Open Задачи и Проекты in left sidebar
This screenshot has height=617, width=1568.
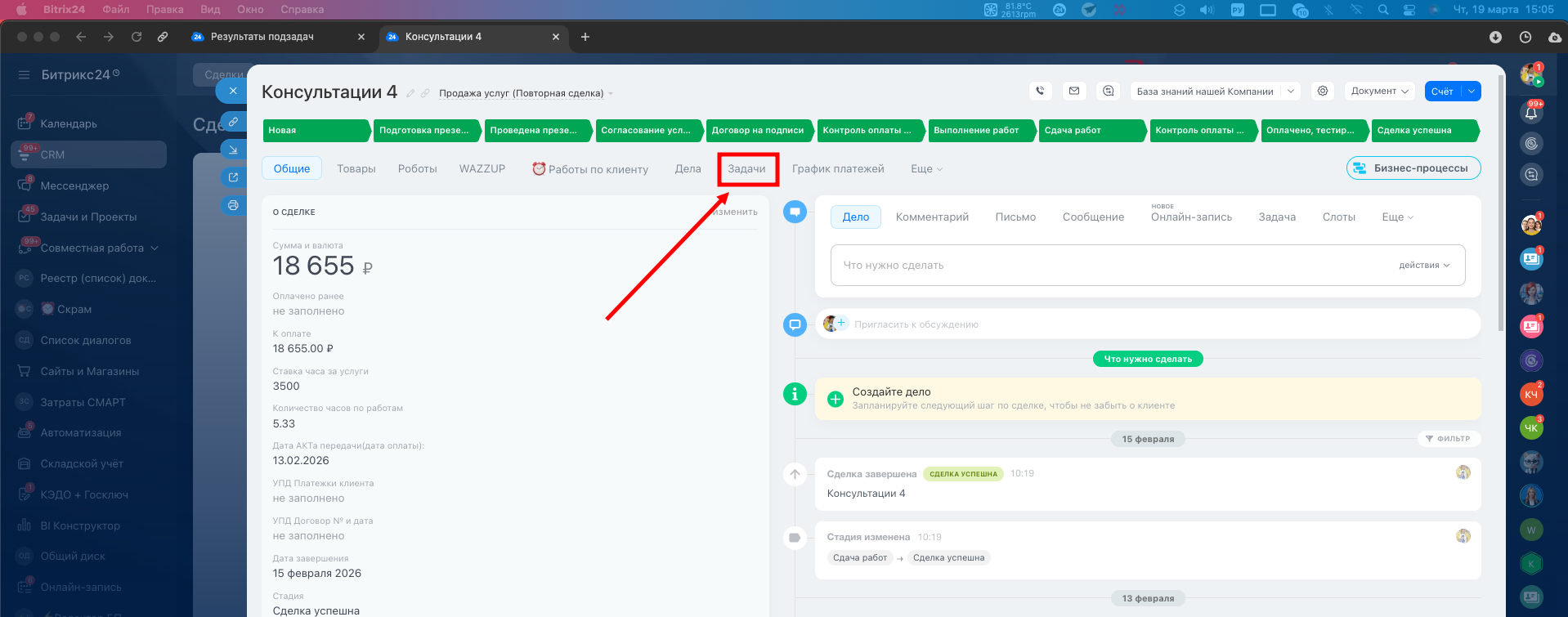(88, 217)
